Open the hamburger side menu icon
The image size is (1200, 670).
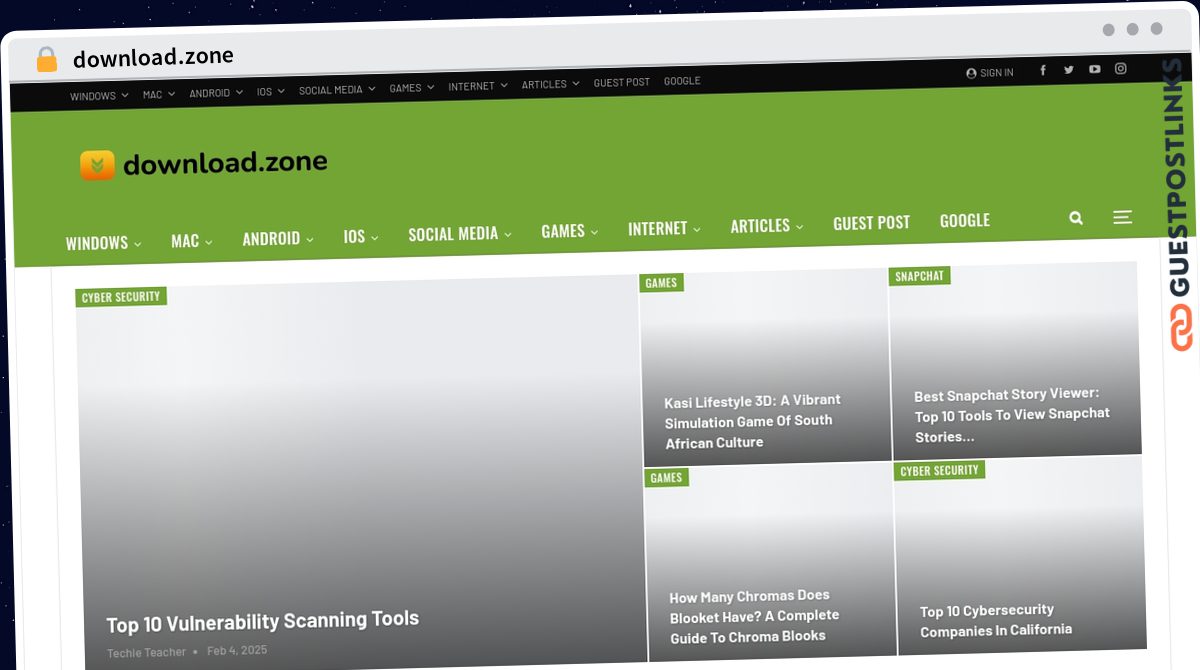[x=1123, y=216]
